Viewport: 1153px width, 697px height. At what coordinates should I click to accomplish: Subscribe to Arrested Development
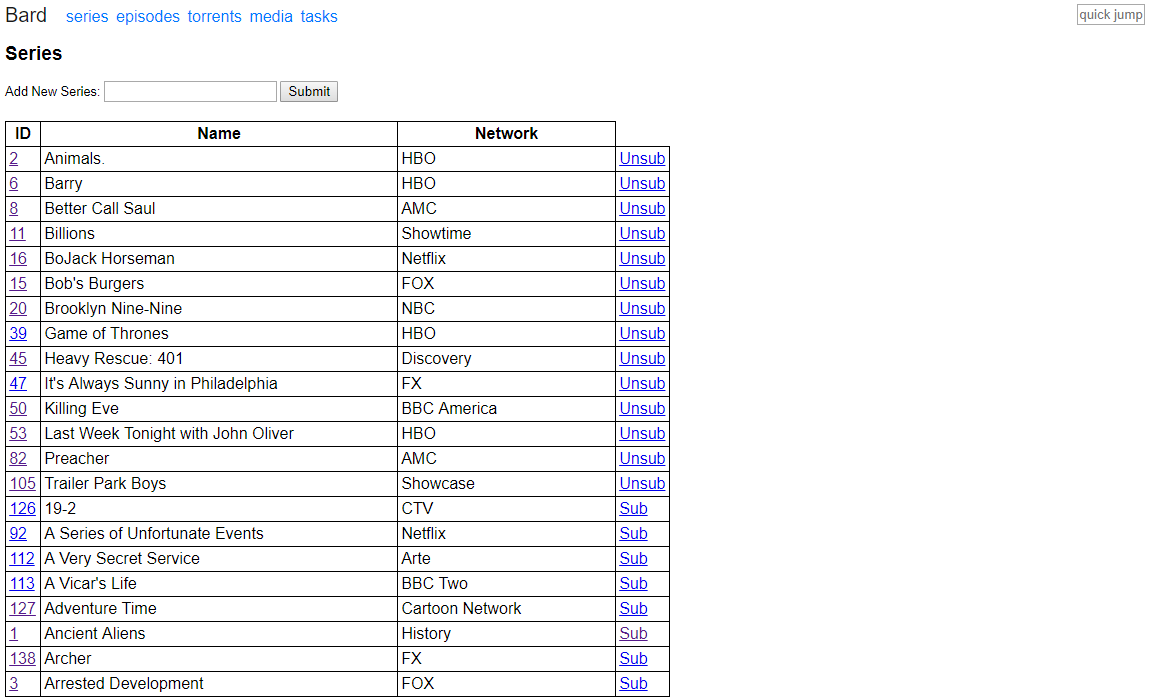tap(633, 683)
